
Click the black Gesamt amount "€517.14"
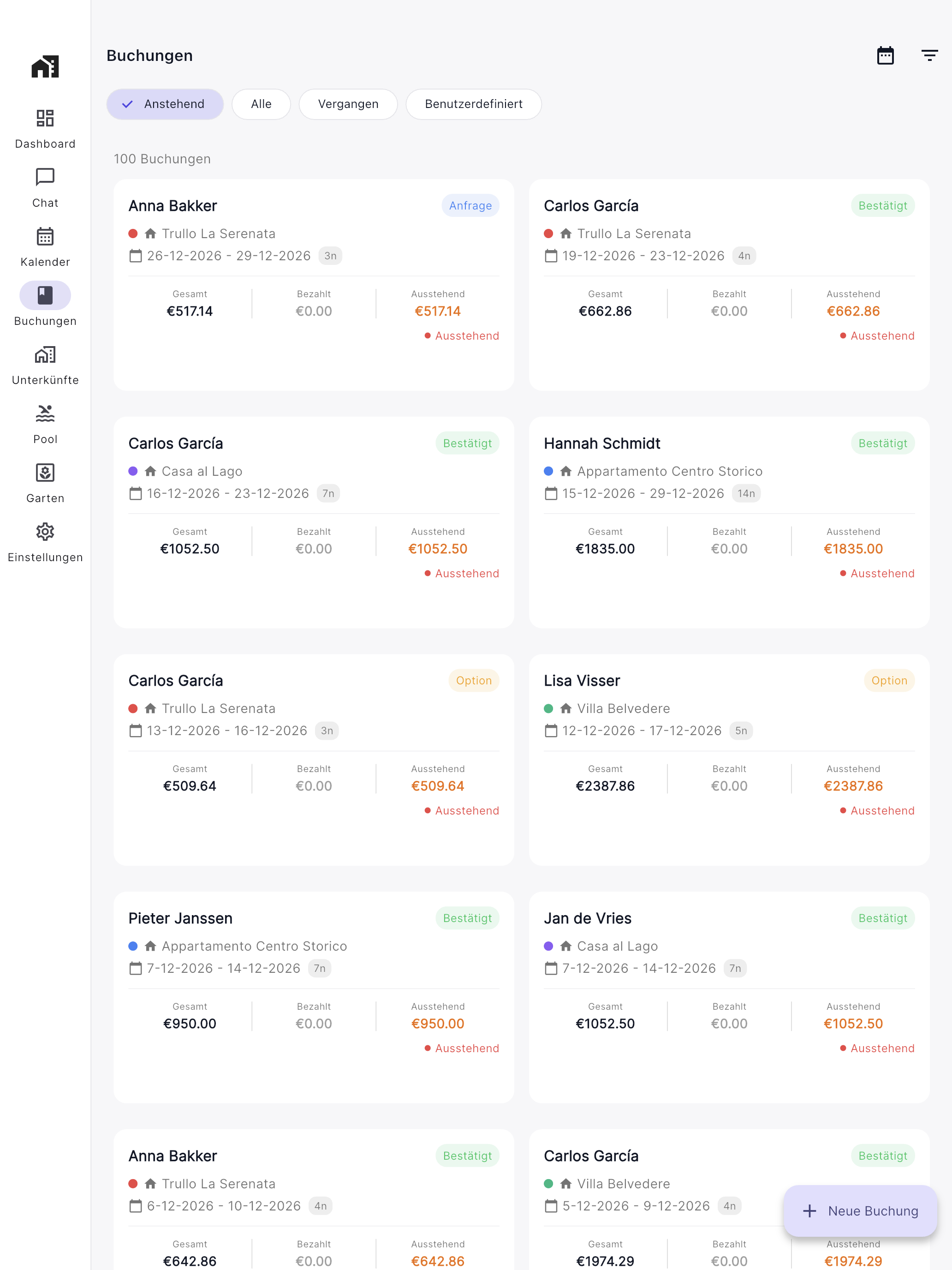tap(190, 311)
